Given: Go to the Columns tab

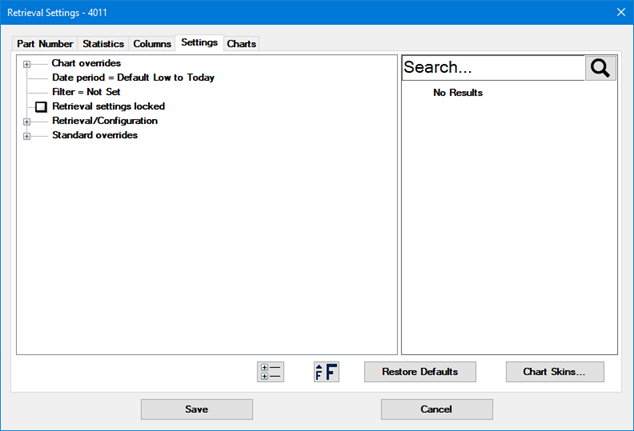Looking at the screenshot, I should pos(152,44).
